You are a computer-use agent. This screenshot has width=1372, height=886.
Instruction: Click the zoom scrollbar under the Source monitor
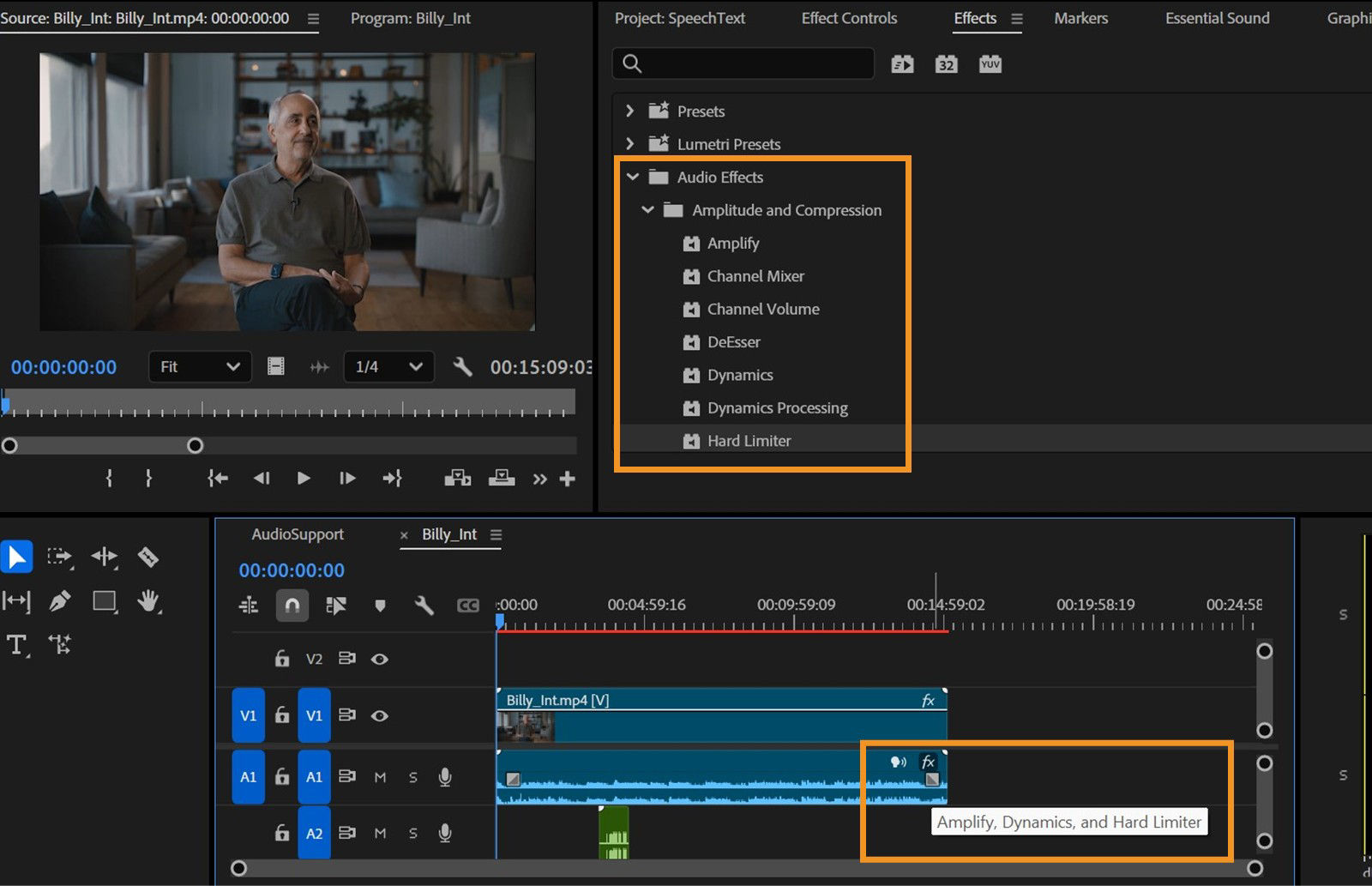tap(103, 445)
